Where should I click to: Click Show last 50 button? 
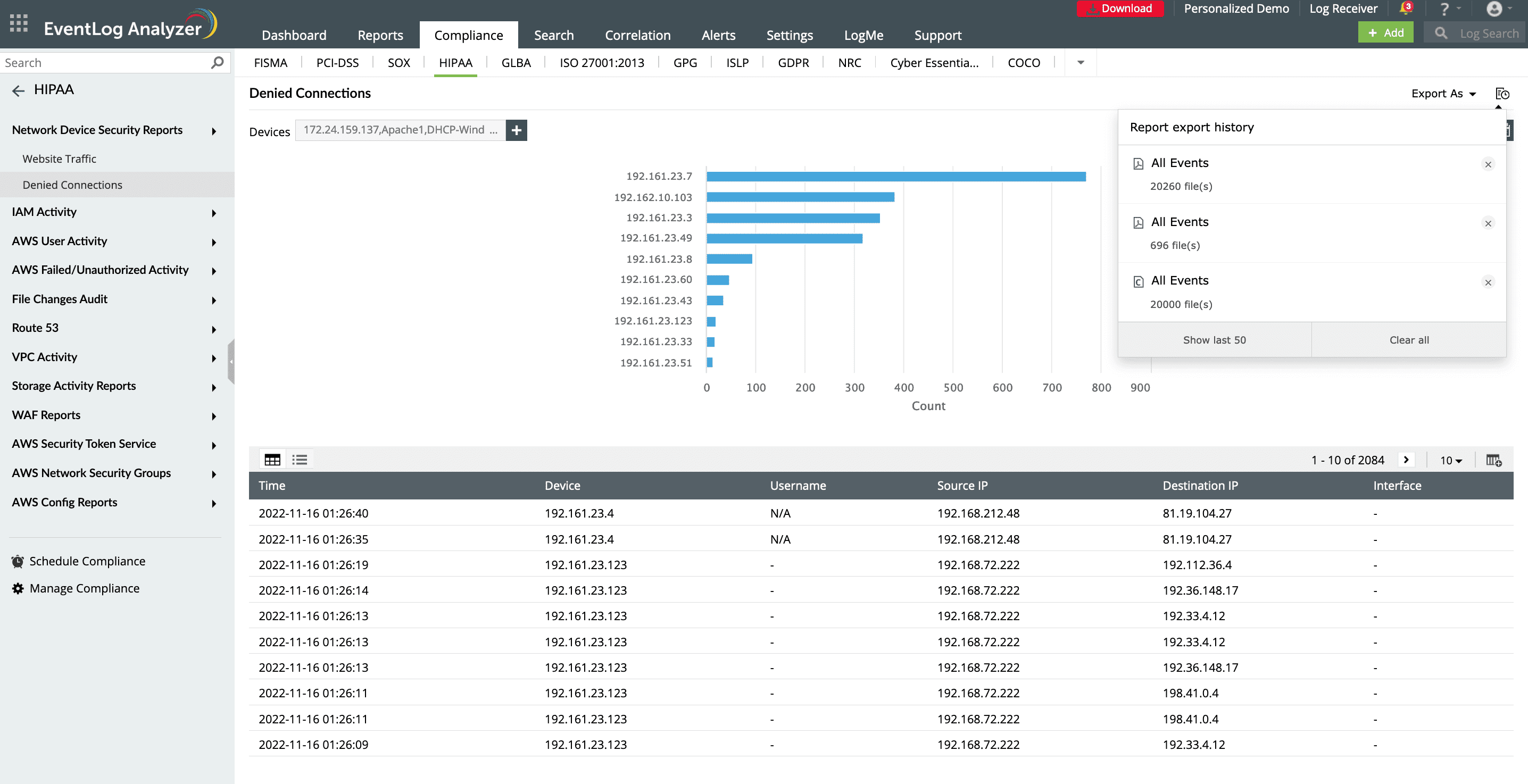1214,340
